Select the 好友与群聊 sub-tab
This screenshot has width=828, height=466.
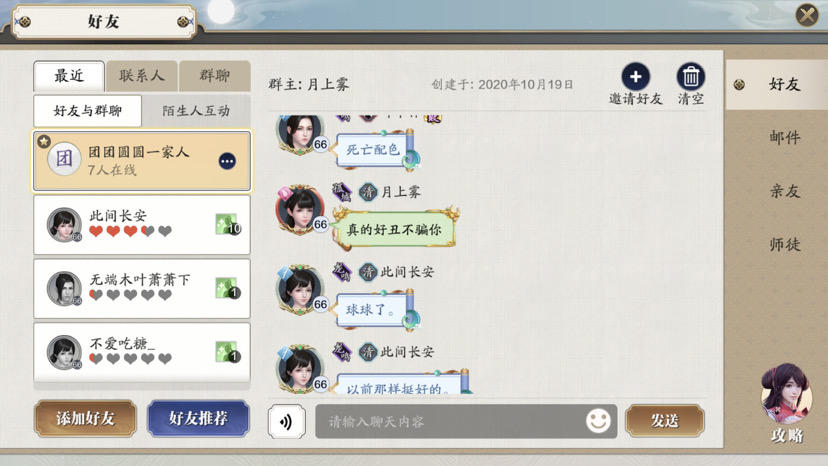[88, 111]
